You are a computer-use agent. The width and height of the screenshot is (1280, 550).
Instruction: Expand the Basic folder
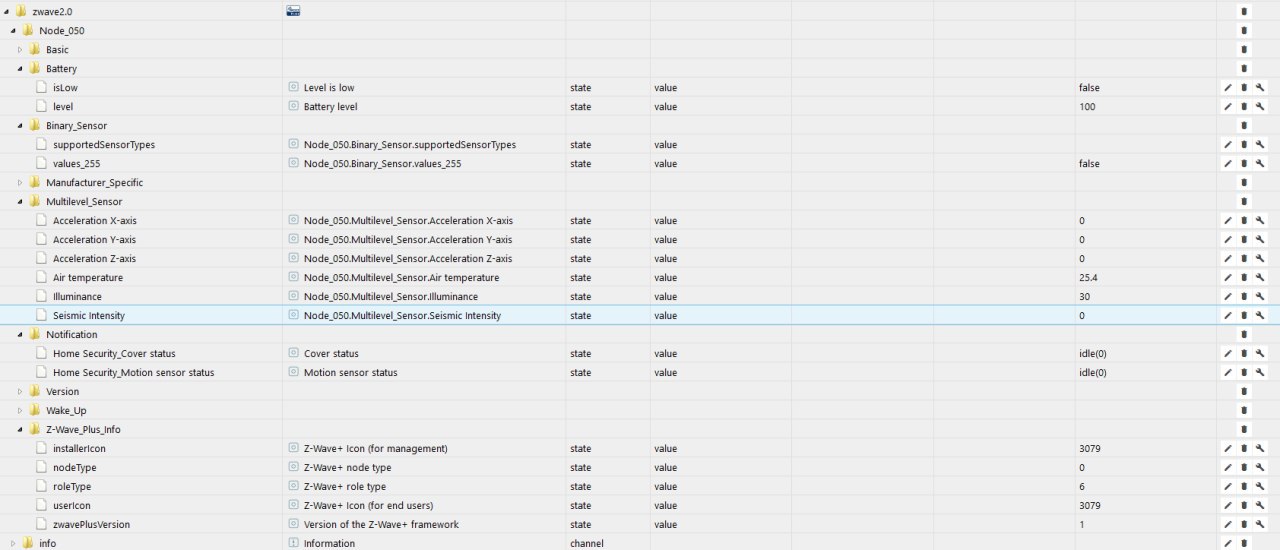click(x=20, y=50)
